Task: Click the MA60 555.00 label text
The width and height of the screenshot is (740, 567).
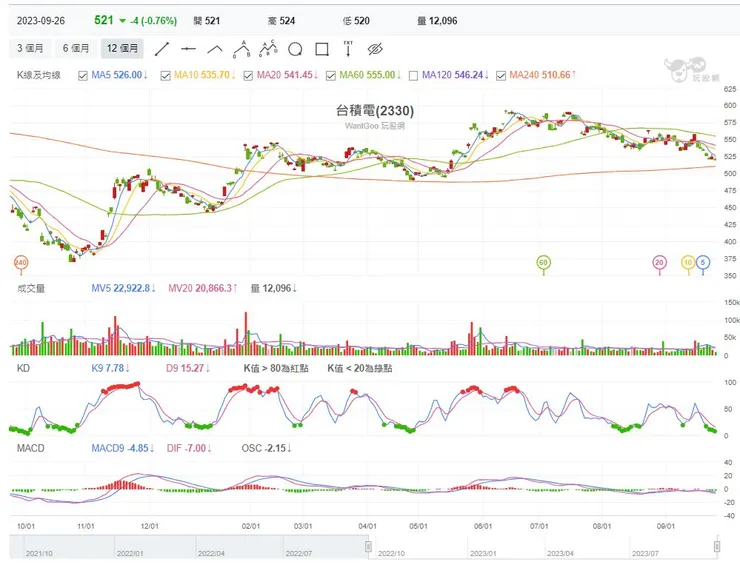Action: pos(370,75)
